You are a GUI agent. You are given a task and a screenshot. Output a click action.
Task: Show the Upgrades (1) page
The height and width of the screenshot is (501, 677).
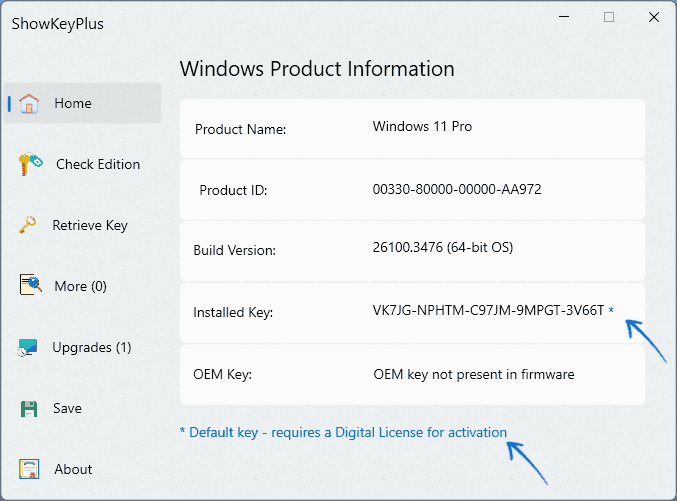point(91,347)
